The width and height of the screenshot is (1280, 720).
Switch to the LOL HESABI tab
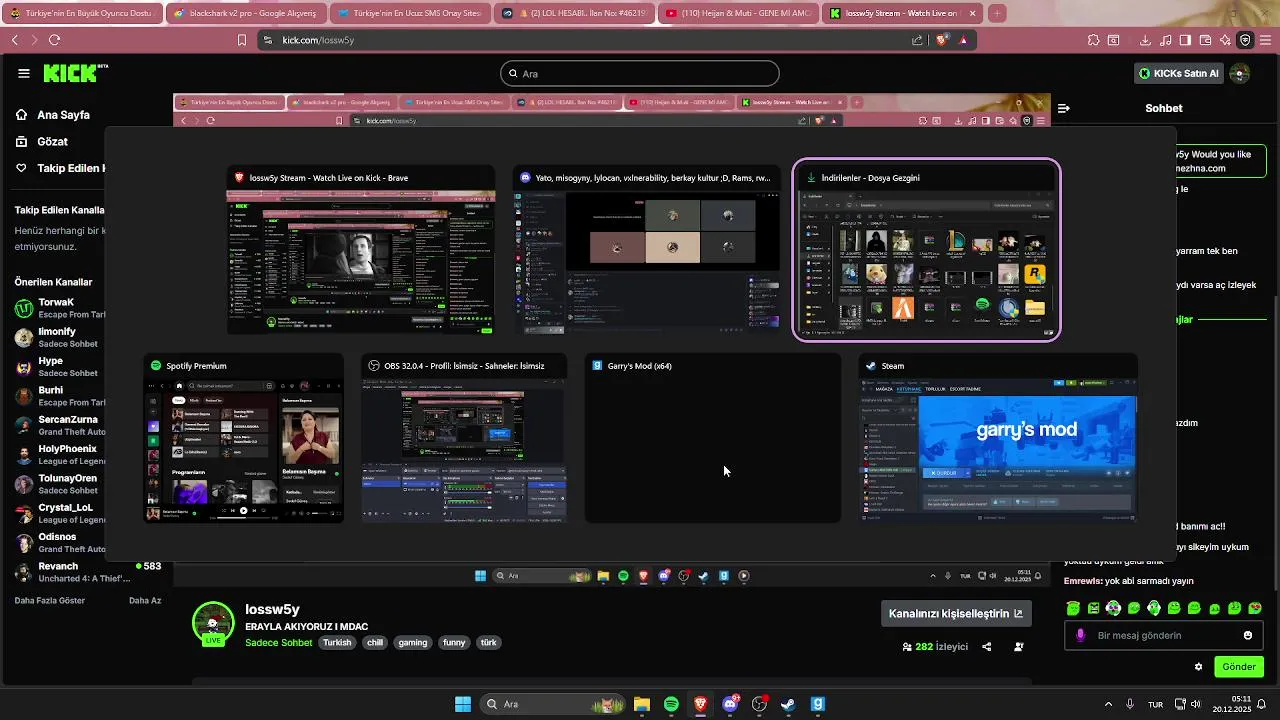574,14
